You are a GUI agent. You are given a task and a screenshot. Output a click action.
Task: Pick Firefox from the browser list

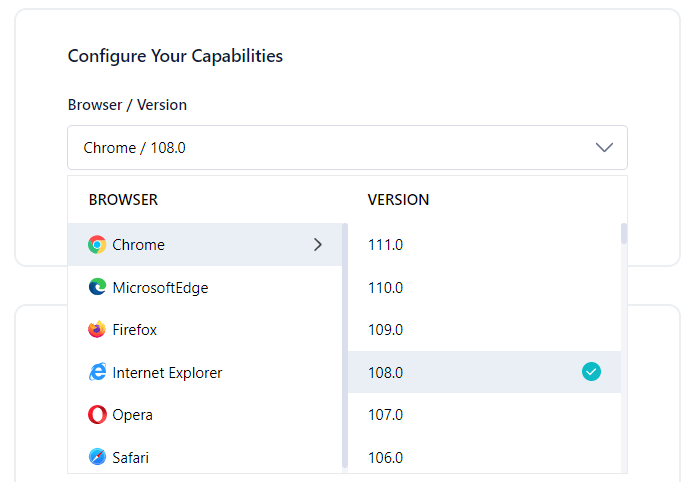coord(204,329)
